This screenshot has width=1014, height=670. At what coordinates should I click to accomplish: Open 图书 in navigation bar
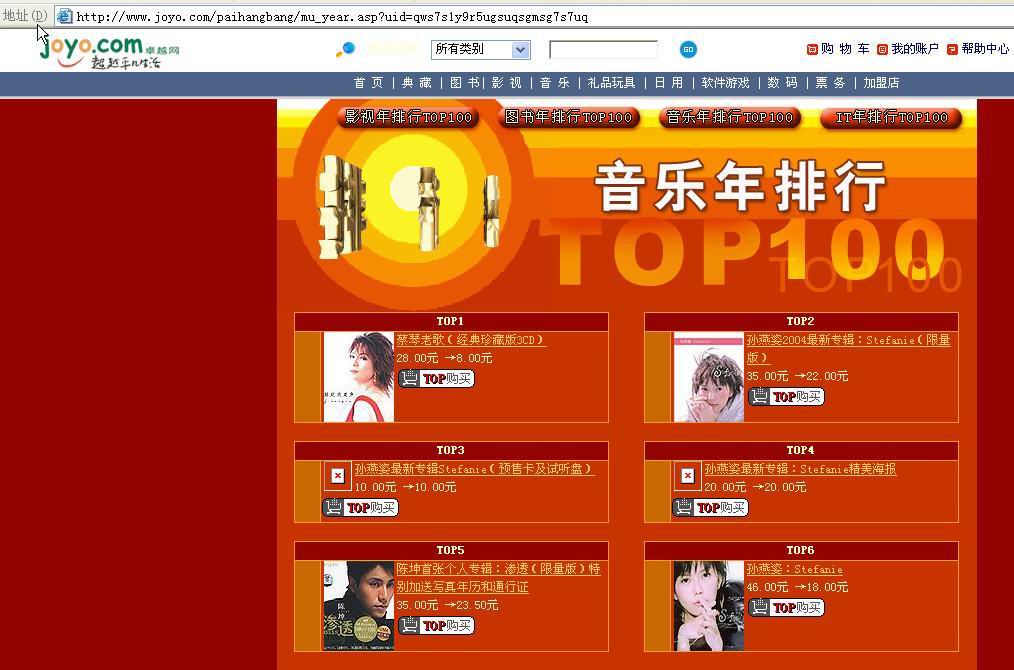click(x=465, y=83)
